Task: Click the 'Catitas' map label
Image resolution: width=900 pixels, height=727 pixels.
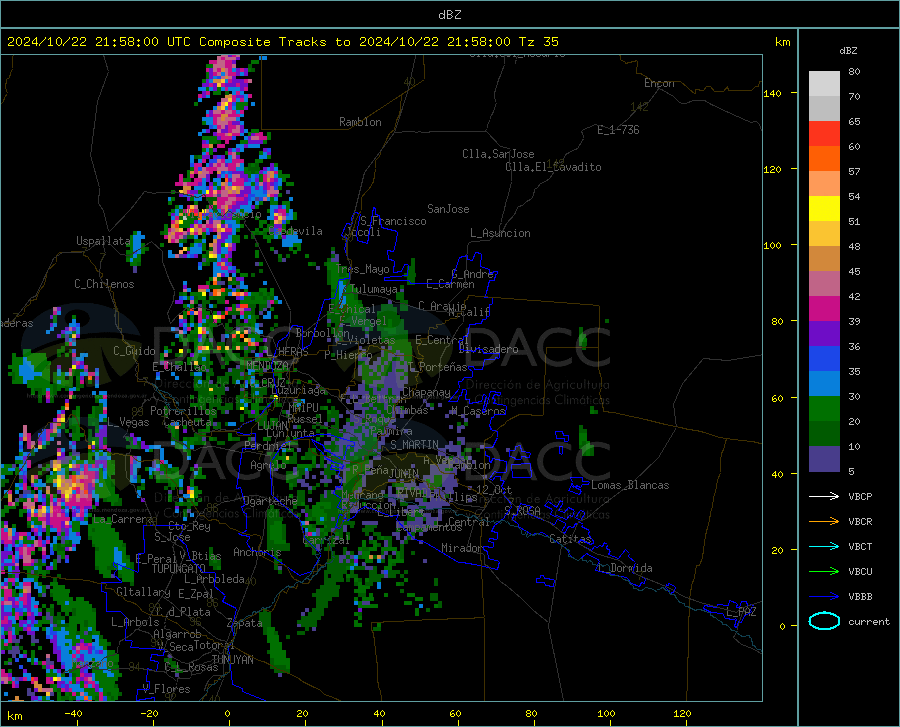Action: [570, 539]
